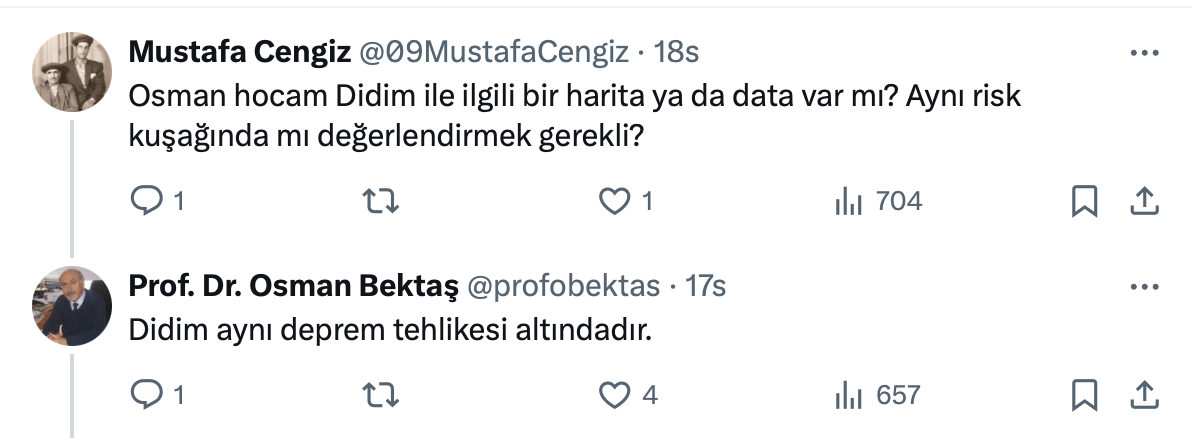The height and width of the screenshot is (446, 1192).
Task: Bookmark Osman Bektaş's reply
Action: point(1084,395)
